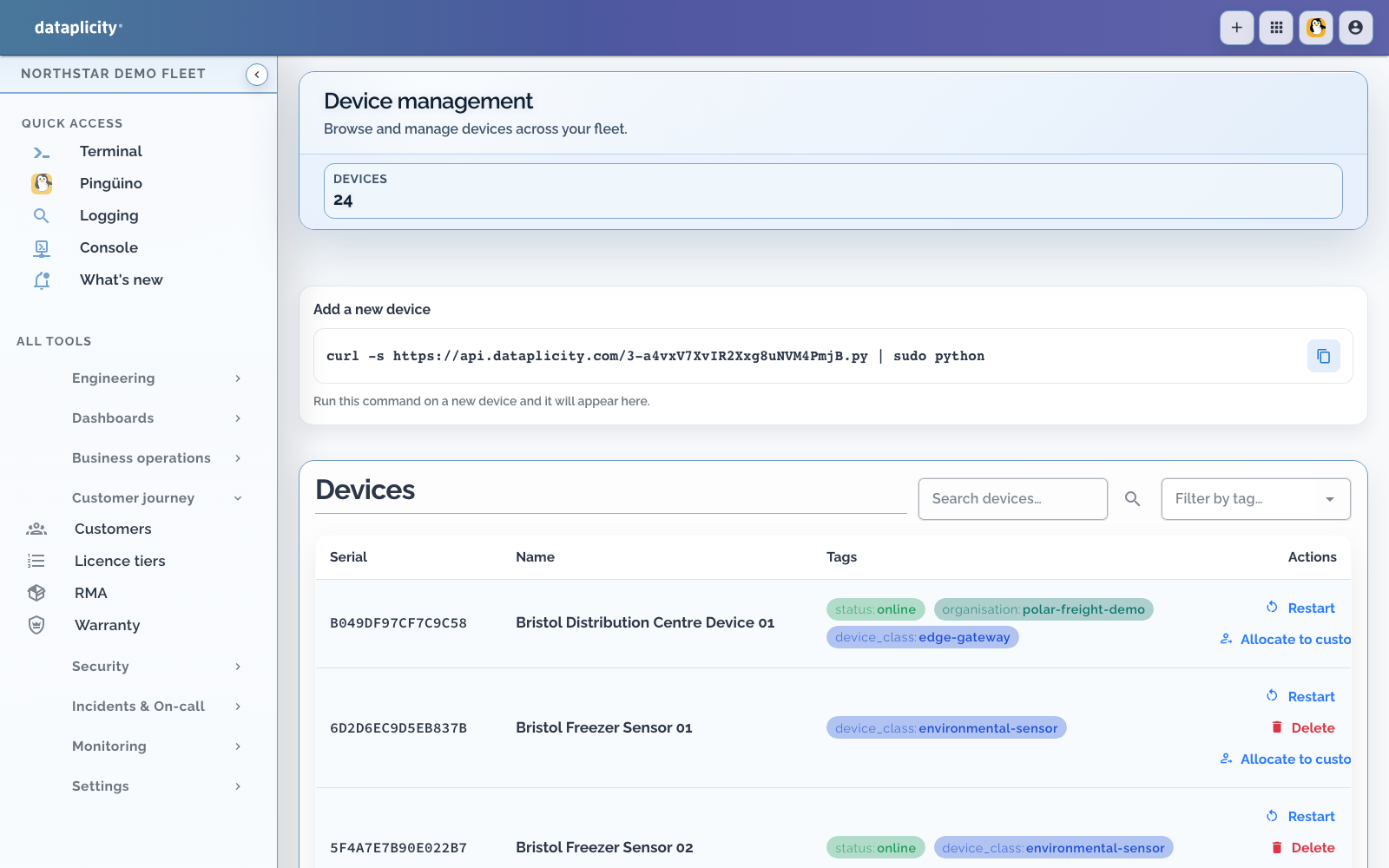Click the Serial column header

(348, 557)
